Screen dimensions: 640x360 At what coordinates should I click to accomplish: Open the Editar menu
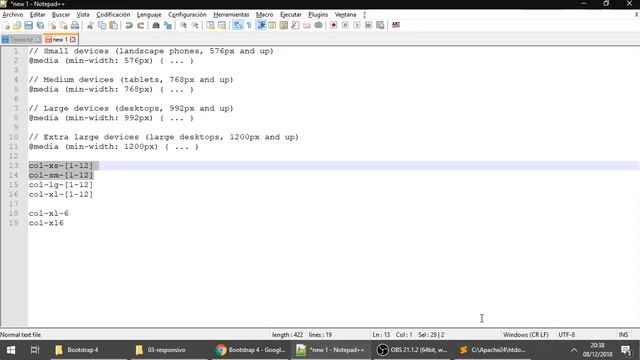37,15
